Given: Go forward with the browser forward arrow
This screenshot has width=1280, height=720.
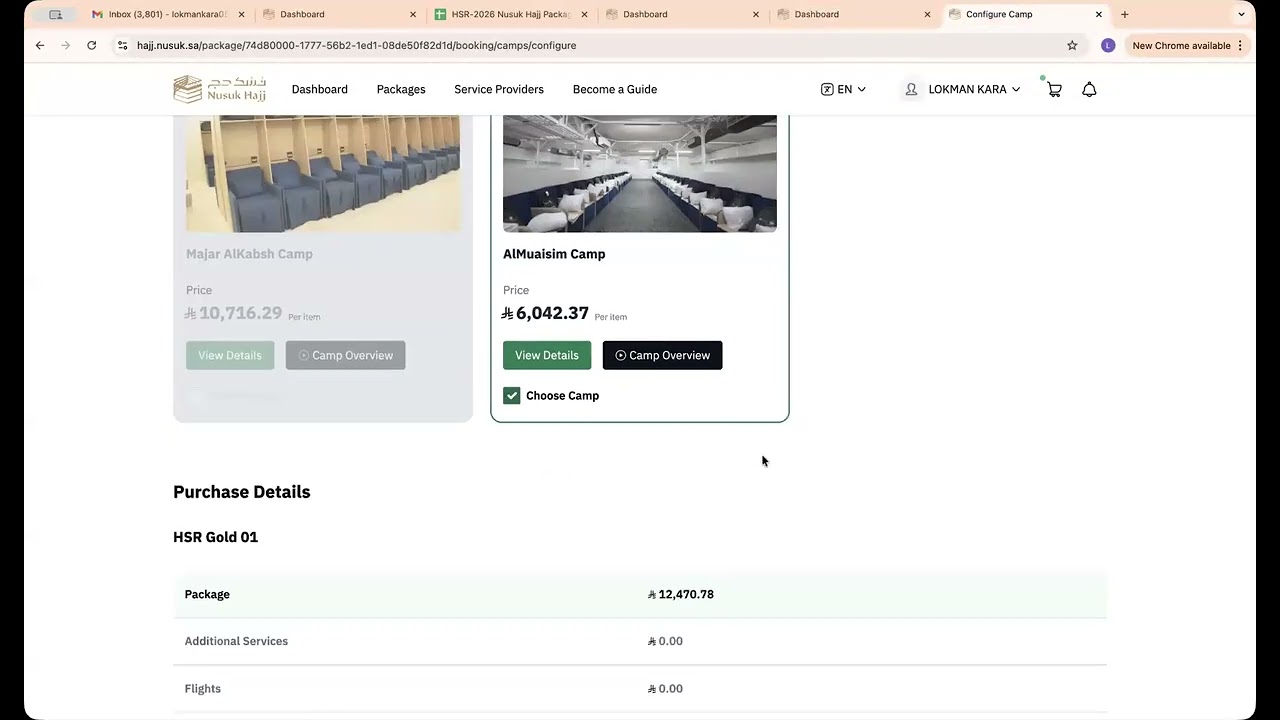Looking at the screenshot, I should pos(66,45).
